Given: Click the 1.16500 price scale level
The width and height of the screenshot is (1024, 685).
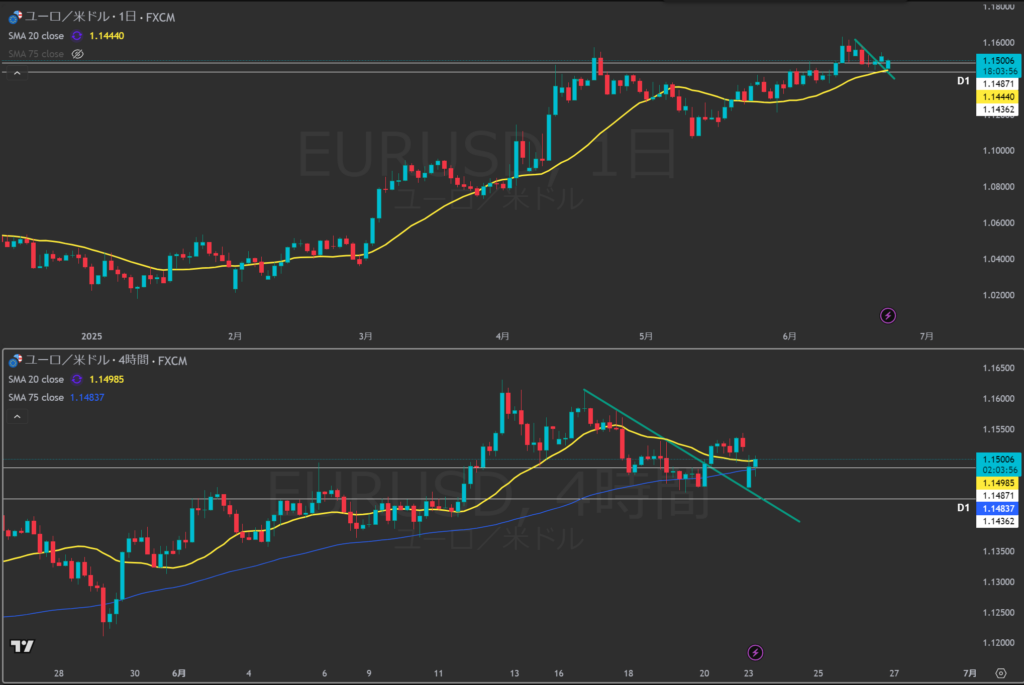Looking at the screenshot, I should point(999,368).
